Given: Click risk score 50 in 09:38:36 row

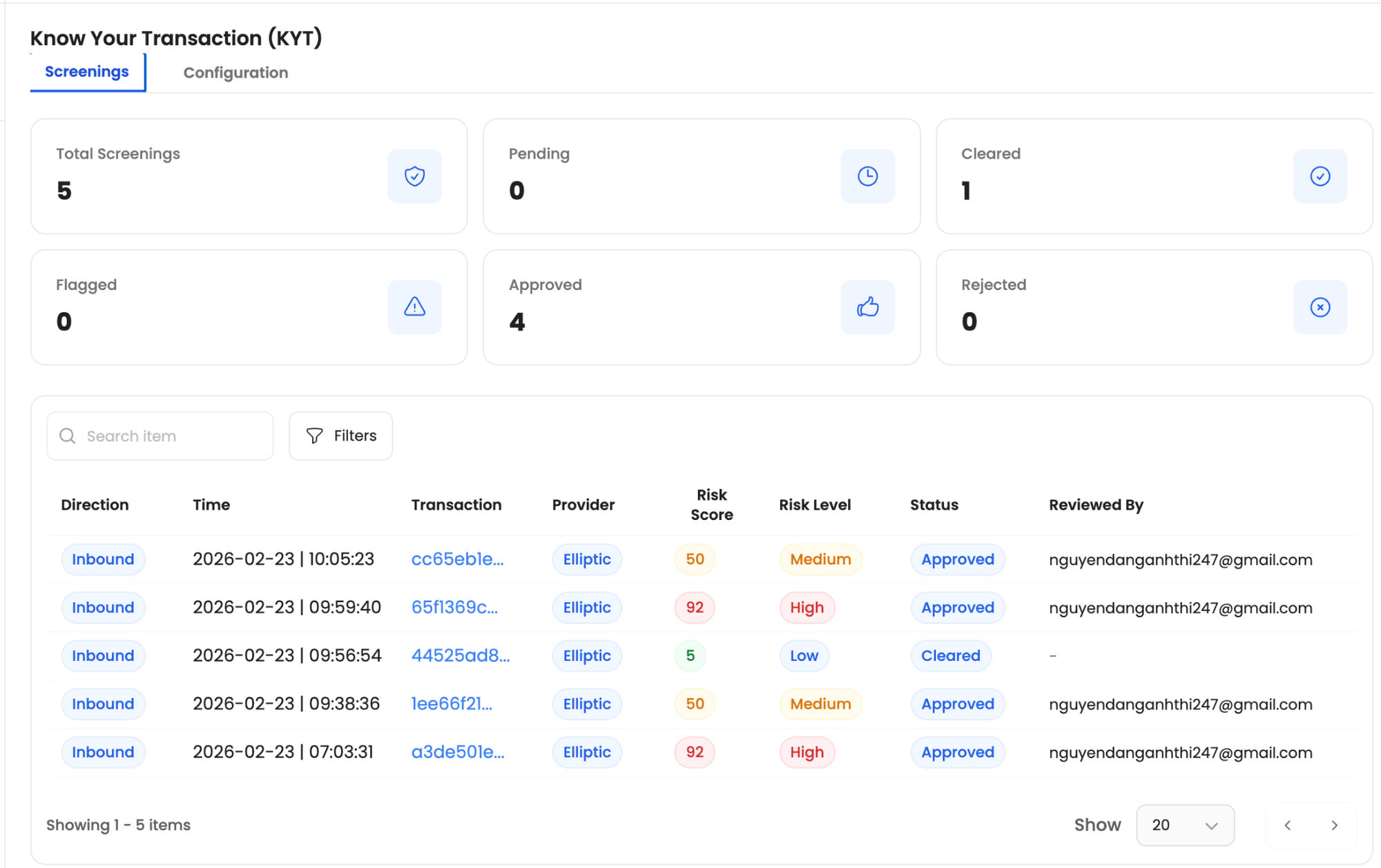Looking at the screenshot, I should [695, 704].
